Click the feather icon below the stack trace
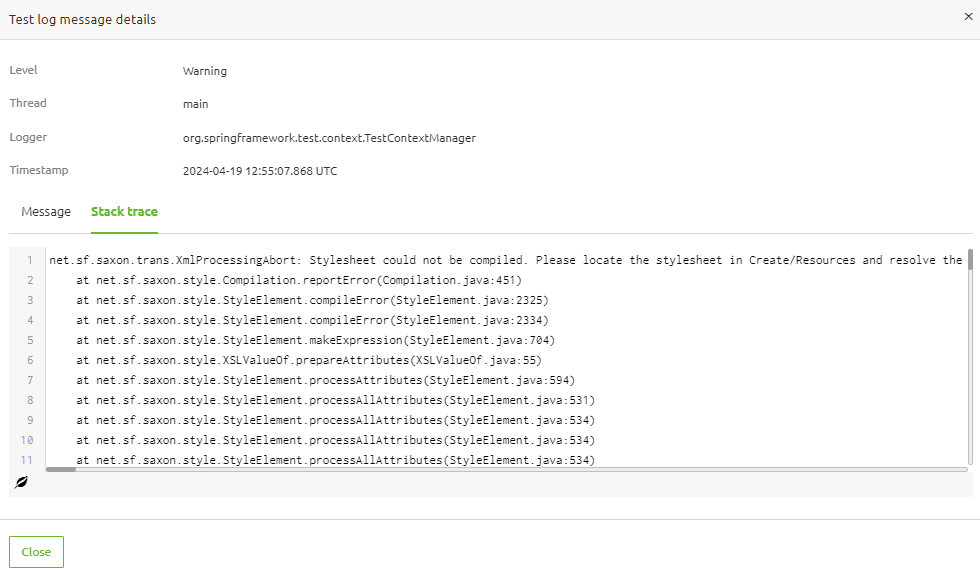The height and width of the screenshot is (582, 980). point(20,481)
